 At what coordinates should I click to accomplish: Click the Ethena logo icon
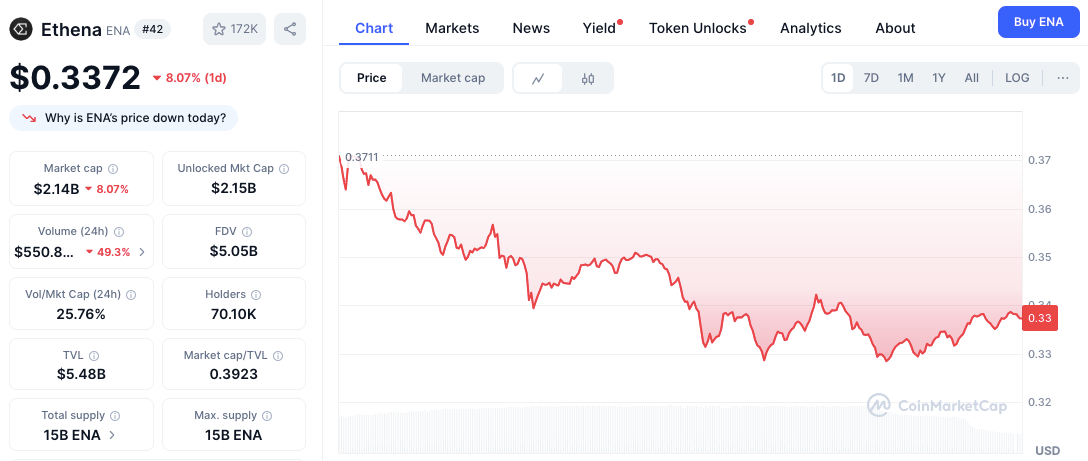(x=22, y=28)
